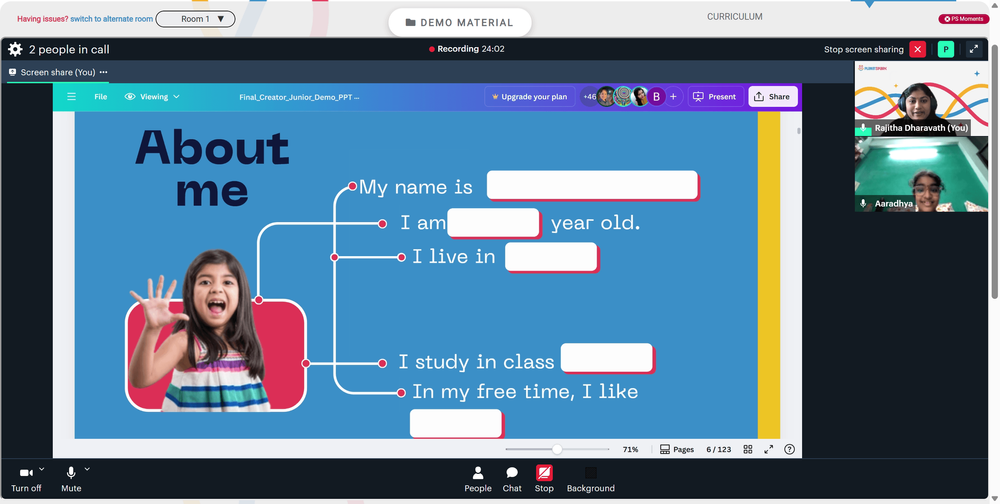The width and height of the screenshot is (1000, 504).
Task: Open the Canva File menu
Action: (101, 96)
